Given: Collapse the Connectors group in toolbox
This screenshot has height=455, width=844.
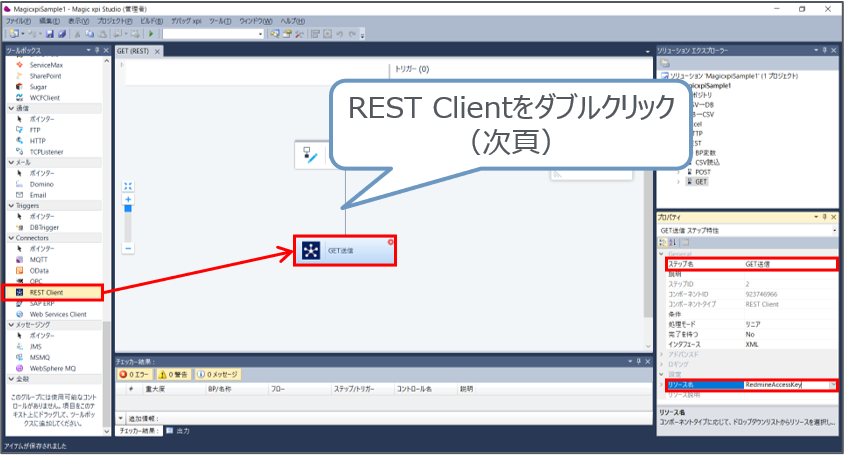Looking at the screenshot, I should pyautogui.click(x=11, y=238).
